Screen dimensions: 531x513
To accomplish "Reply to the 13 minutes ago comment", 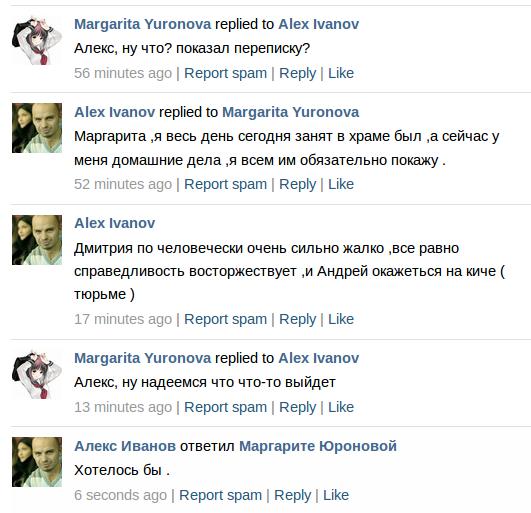I will 297,407.
